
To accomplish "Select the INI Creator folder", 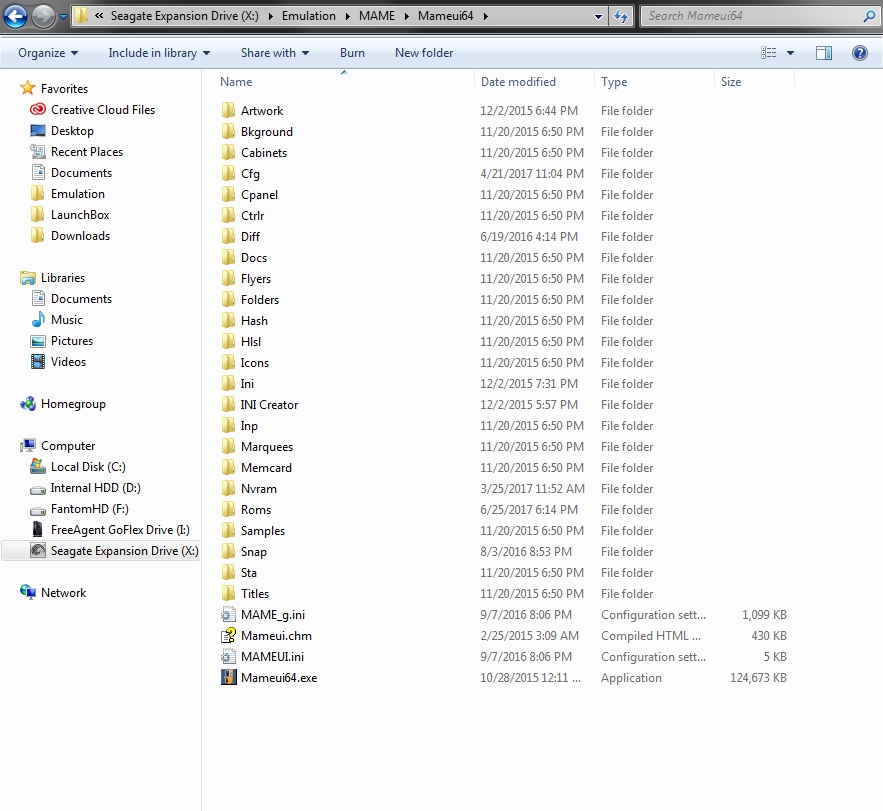I will pyautogui.click(x=269, y=404).
